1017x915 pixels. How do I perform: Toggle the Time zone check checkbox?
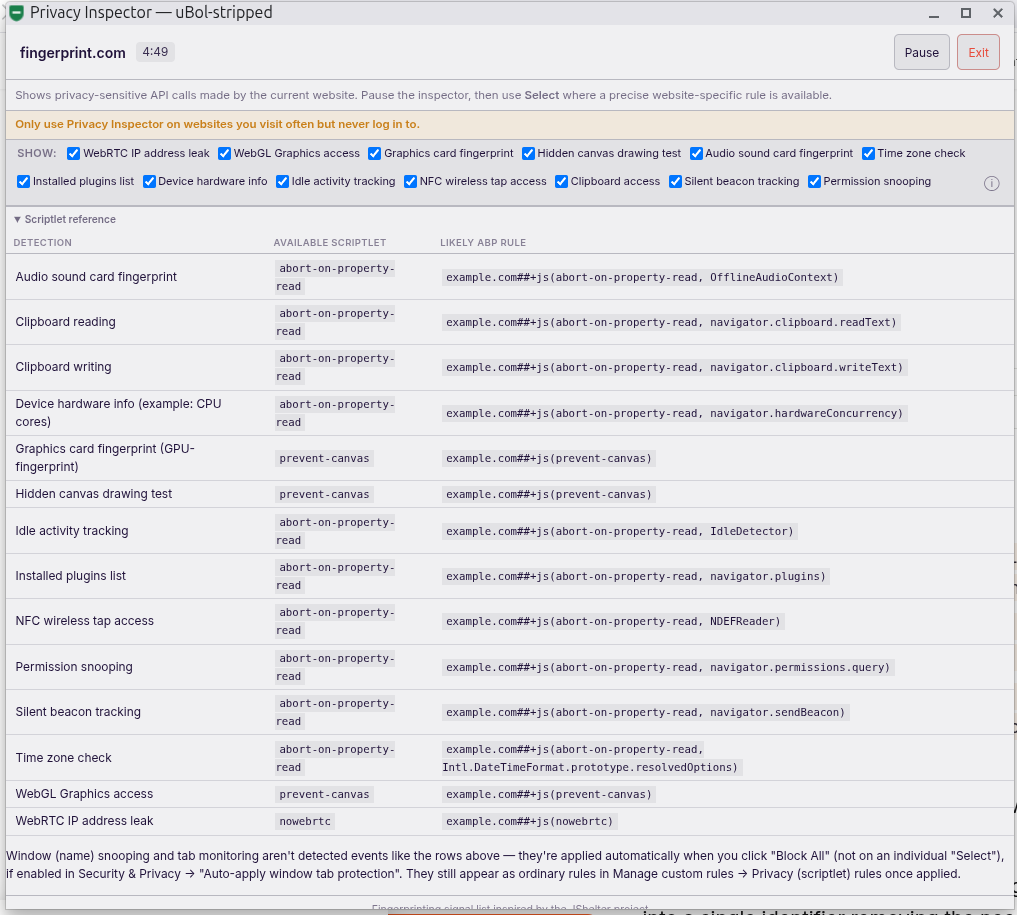click(868, 153)
